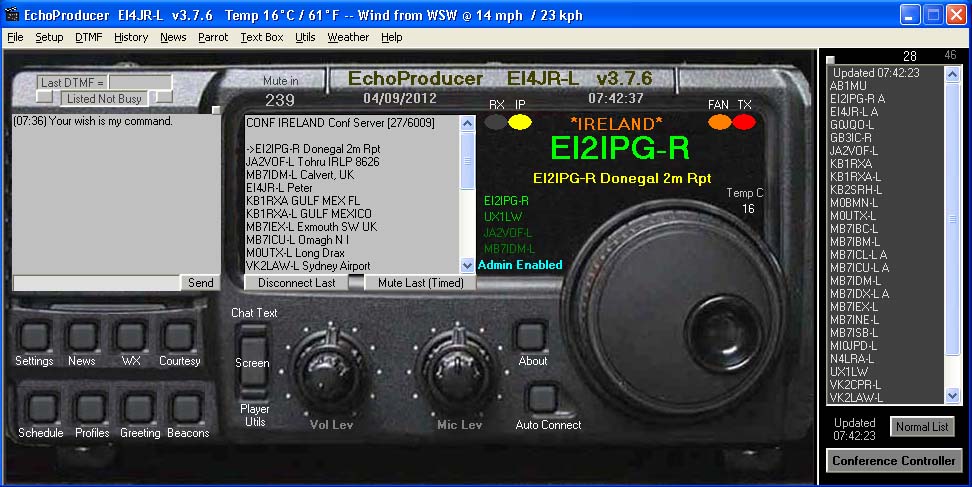
Task: Click Player Utils label on radio
Action: click(x=255, y=415)
